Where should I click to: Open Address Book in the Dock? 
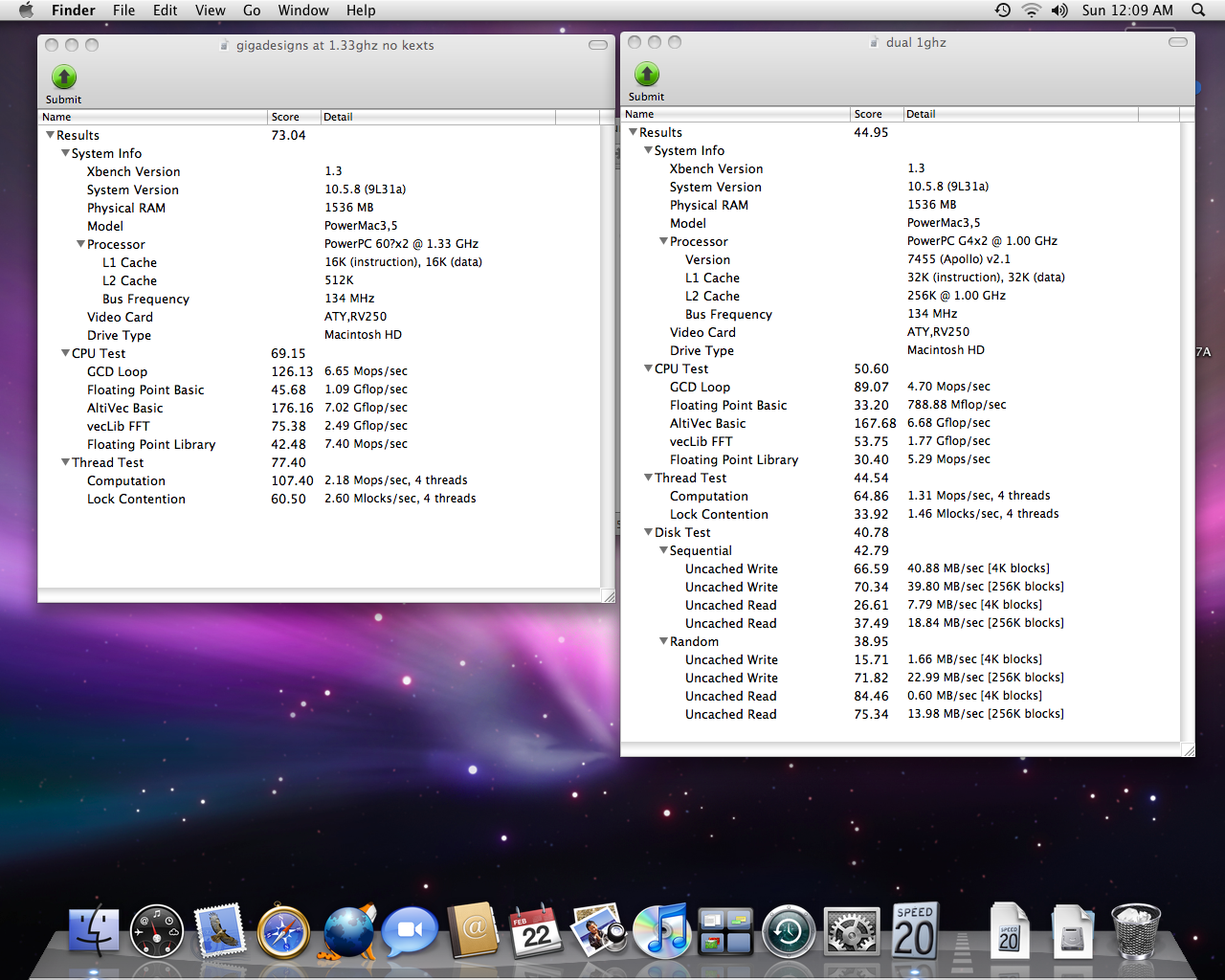[x=473, y=931]
